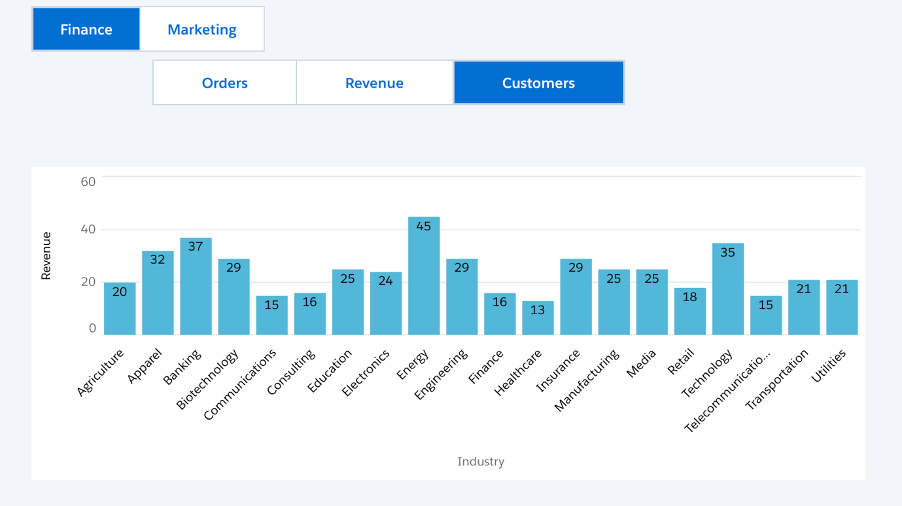Open the Orders sub-tab
902x506 pixels.
pos(225,83)
